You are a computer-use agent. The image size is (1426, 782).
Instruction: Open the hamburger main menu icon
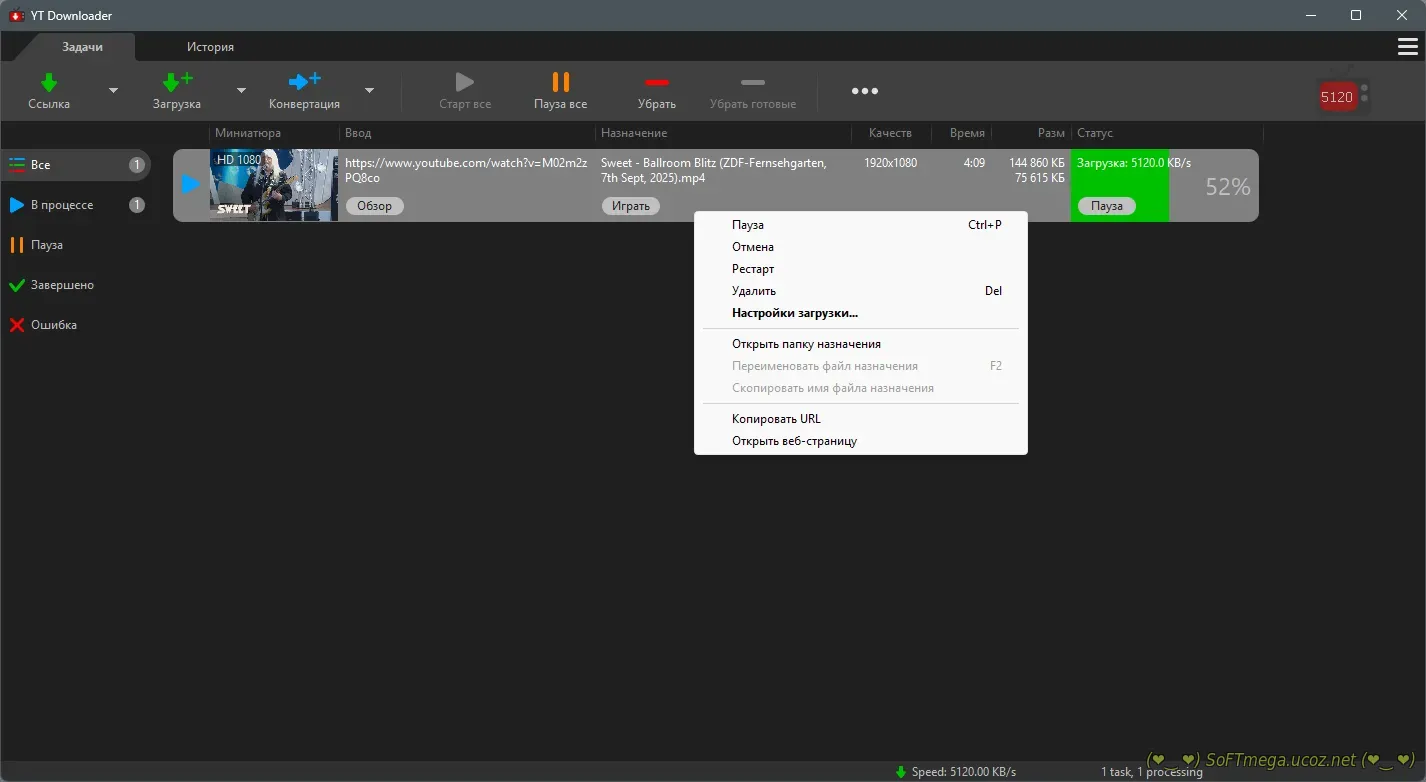(x=1407, y=47)
